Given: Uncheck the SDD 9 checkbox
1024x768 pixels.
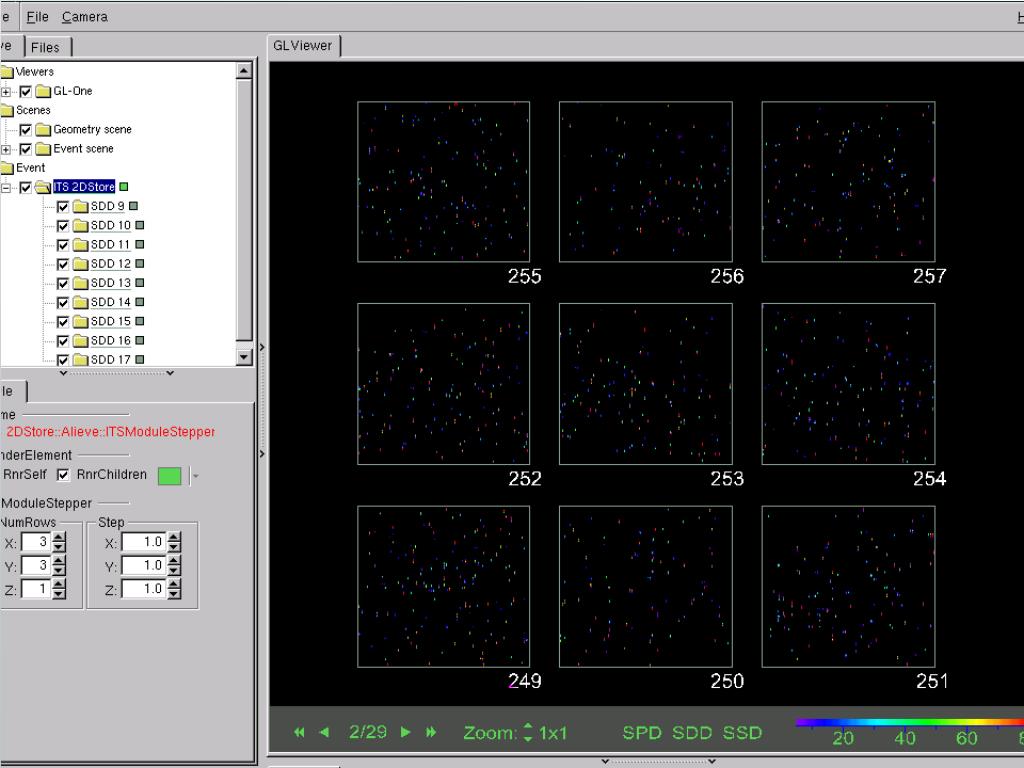Looking at the screenshot, I should [63, 206].
